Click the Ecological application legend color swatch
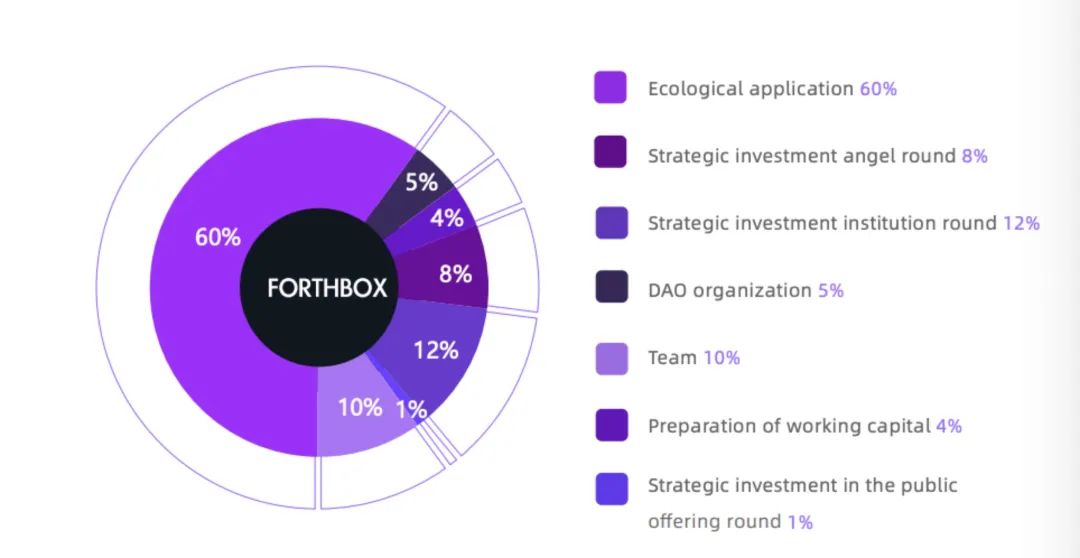This screenshot has width=1080, height=558. coord(610,87)
